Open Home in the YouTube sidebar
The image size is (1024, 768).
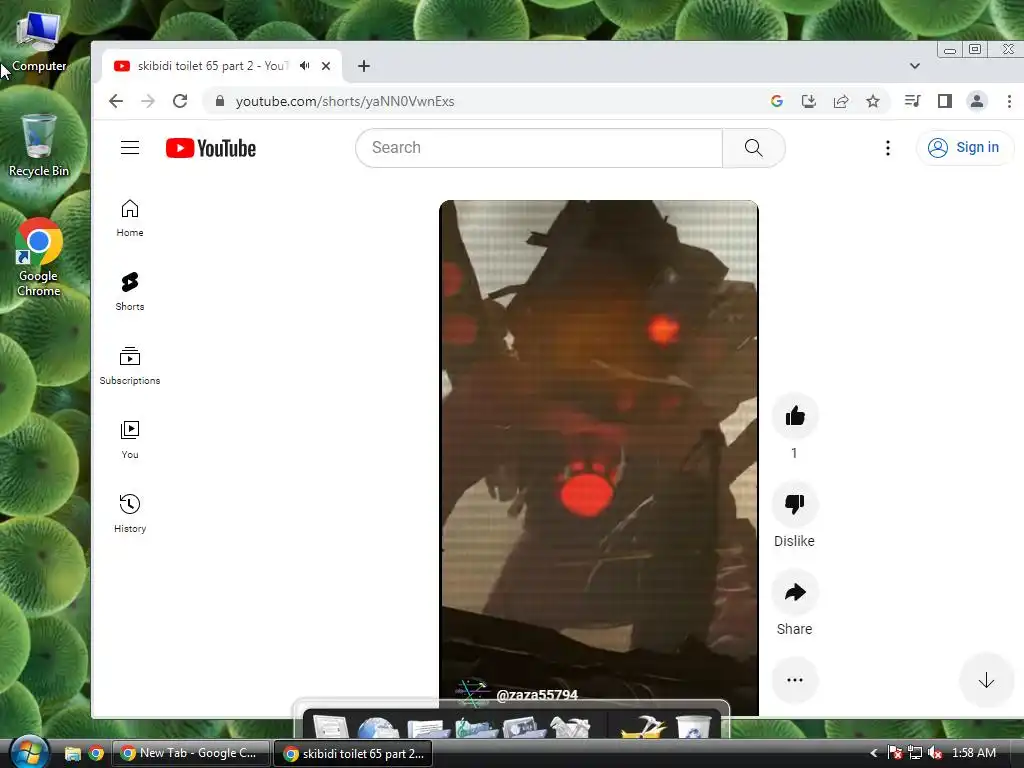point(130,218)
